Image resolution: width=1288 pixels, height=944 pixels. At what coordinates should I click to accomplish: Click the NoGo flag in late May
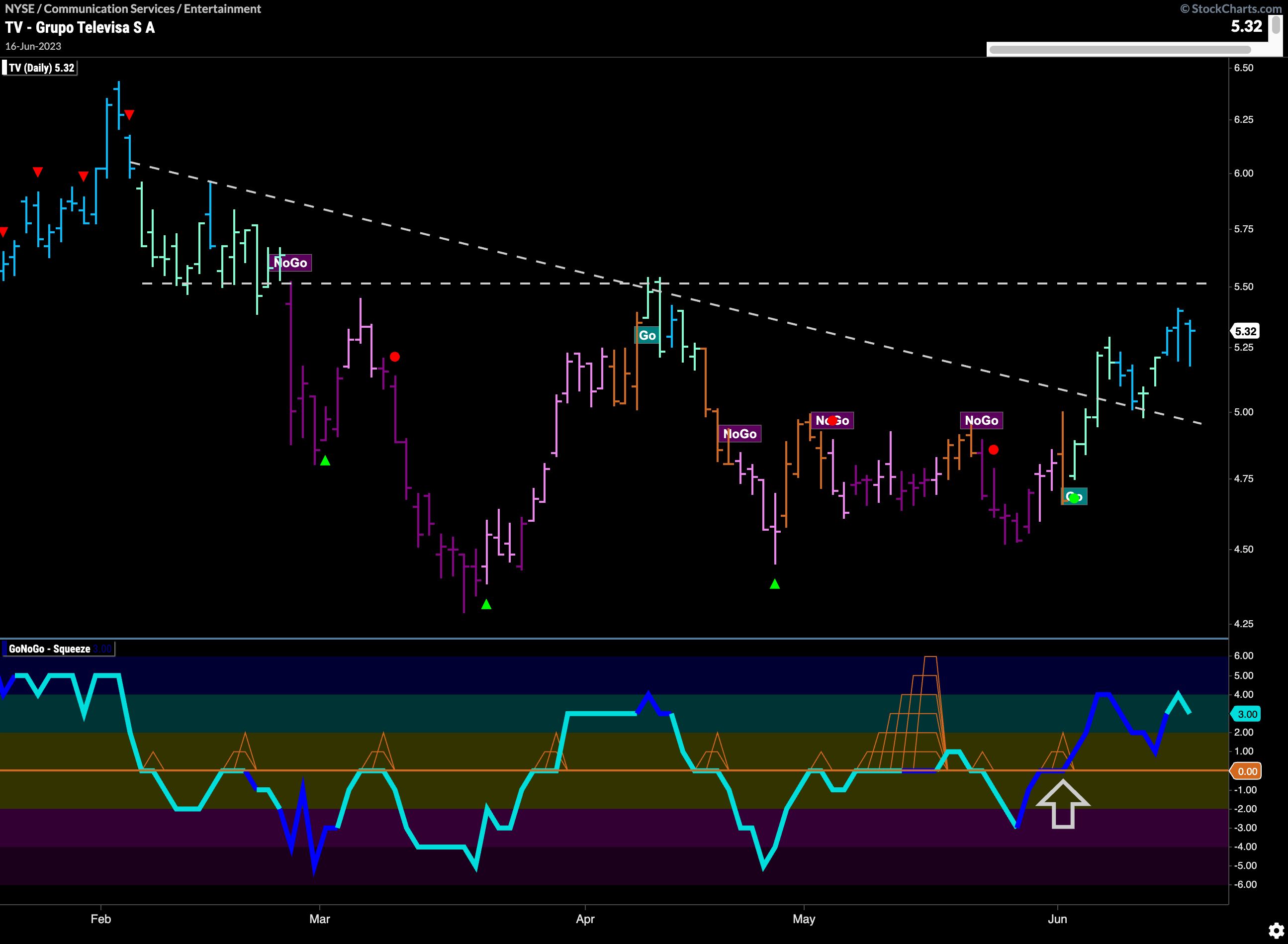(981, 421)
